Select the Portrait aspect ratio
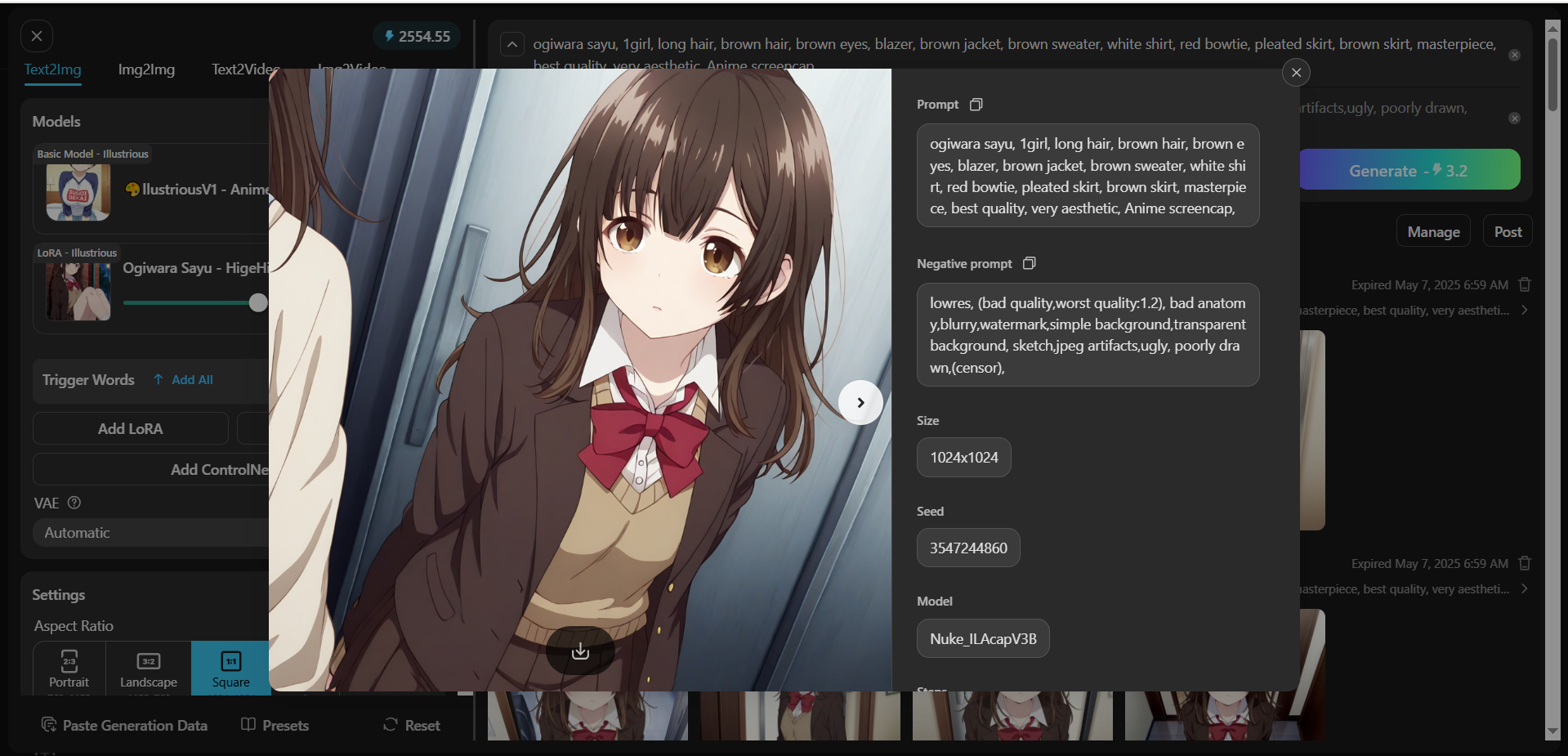The width and height of the screenshot is (1568, 756). click(69, 669)
